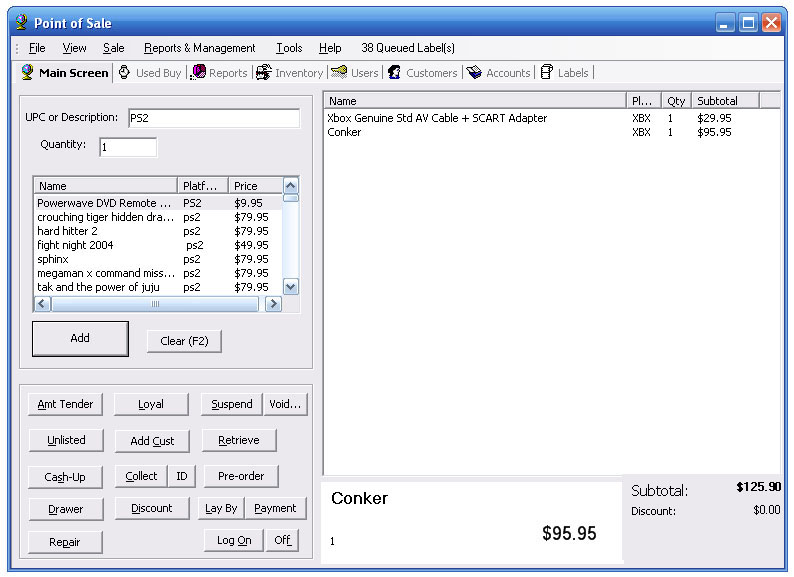The height and width of the screenshot is (577, 794).
Task: Select fight night 2004 in product list
Action: [x=75, y=245]
